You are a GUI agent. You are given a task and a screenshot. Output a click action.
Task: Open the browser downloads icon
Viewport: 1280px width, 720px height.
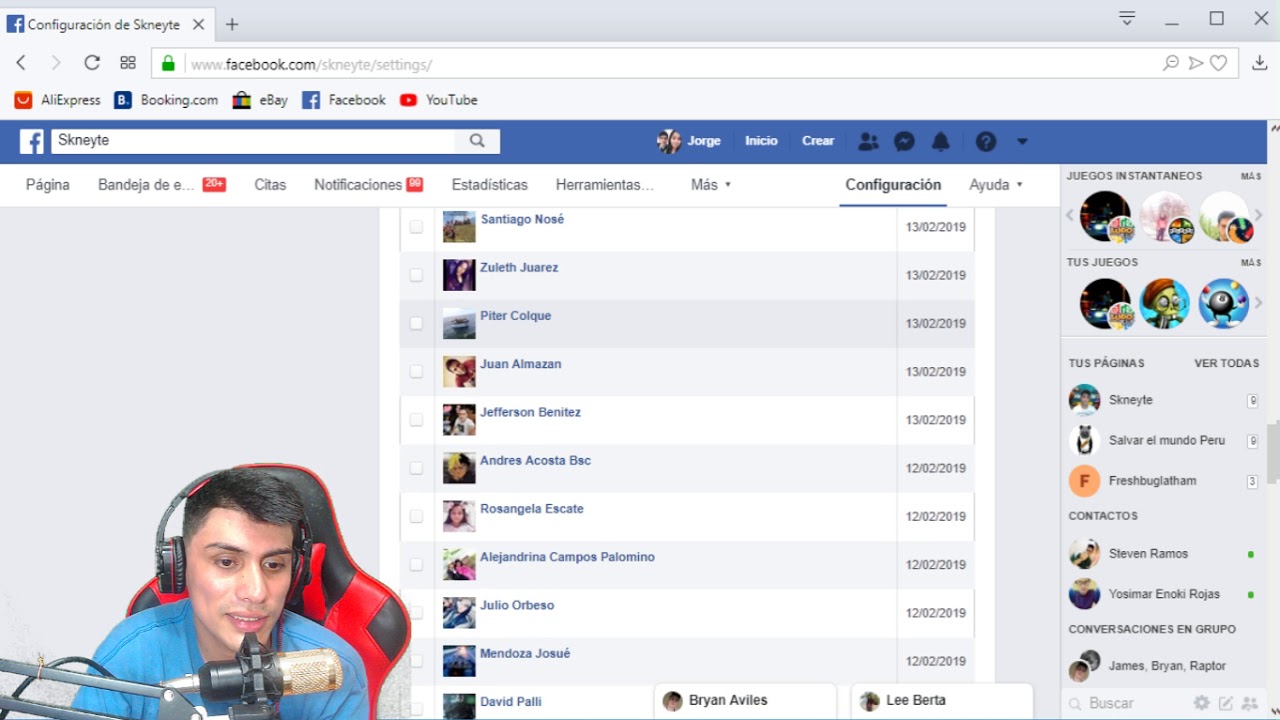1259,63
